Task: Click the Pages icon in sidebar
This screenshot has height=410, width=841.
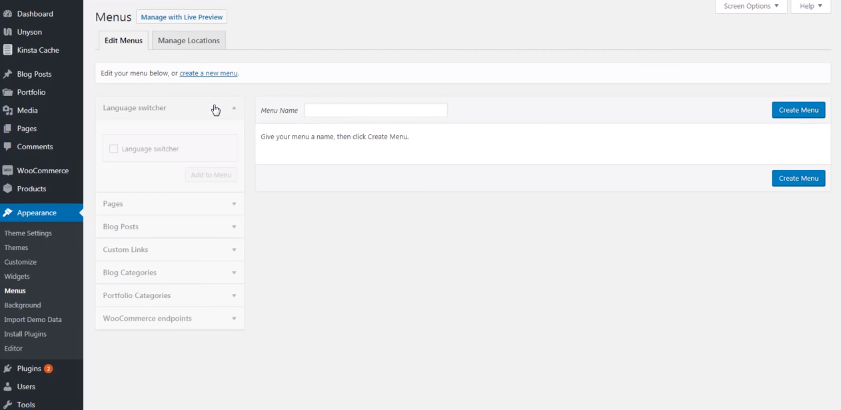Action: [8, 129]
